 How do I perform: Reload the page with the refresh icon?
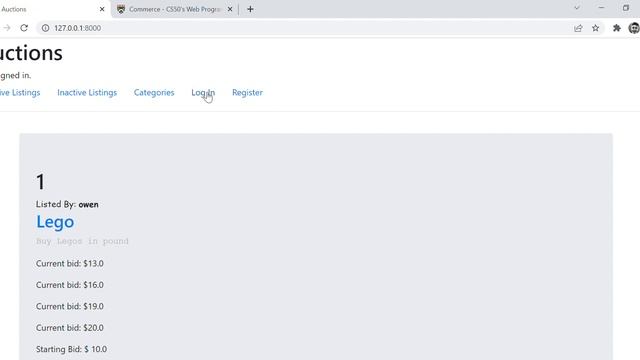tap(24, 28)
